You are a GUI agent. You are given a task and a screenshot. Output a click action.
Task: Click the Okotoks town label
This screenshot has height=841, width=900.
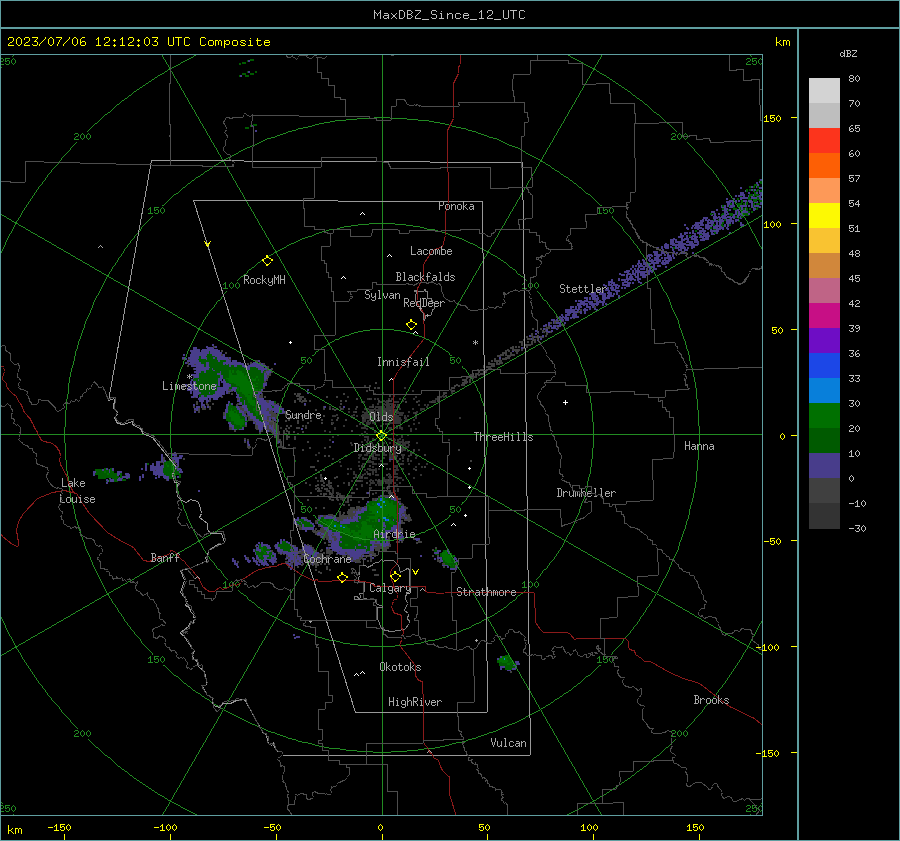pos(400,667)
